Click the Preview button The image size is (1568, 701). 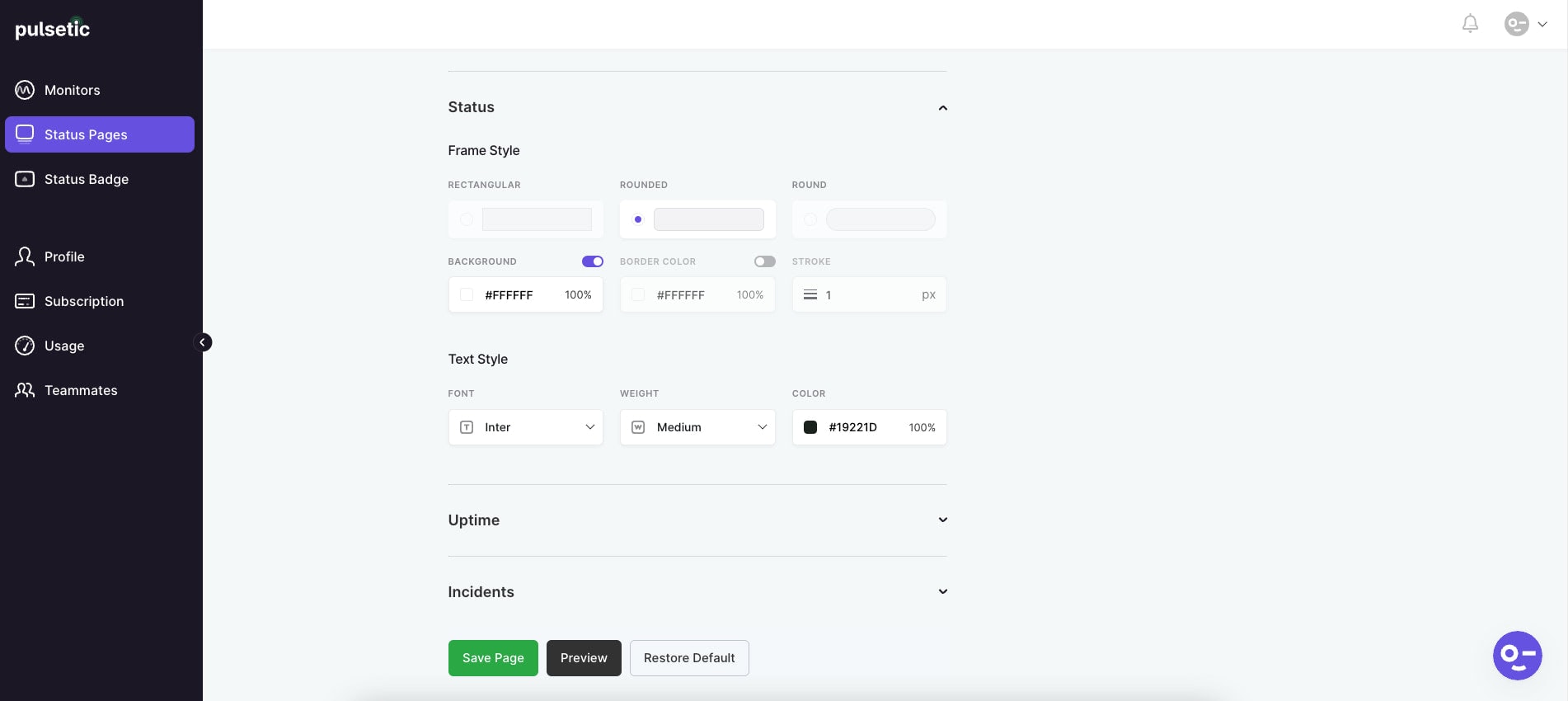(584, 658)
